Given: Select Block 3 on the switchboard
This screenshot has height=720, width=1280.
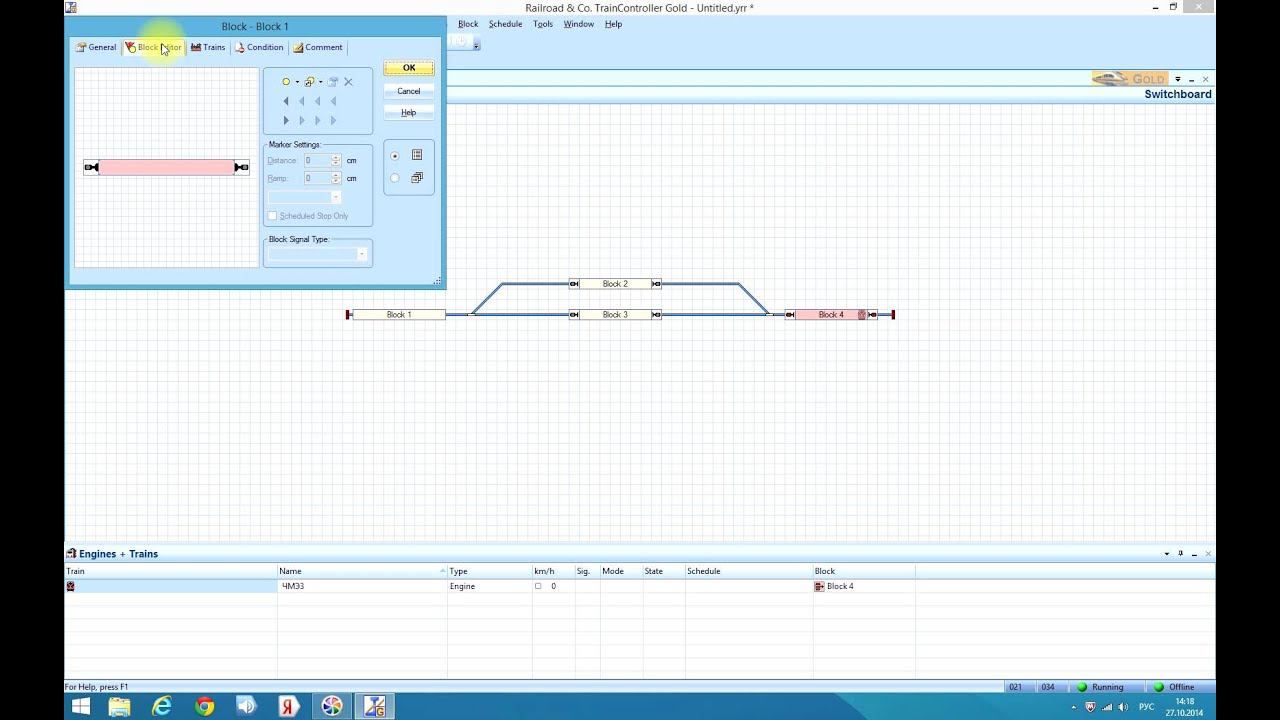Looking at the screenshot, I should click(x=615, y=314).
